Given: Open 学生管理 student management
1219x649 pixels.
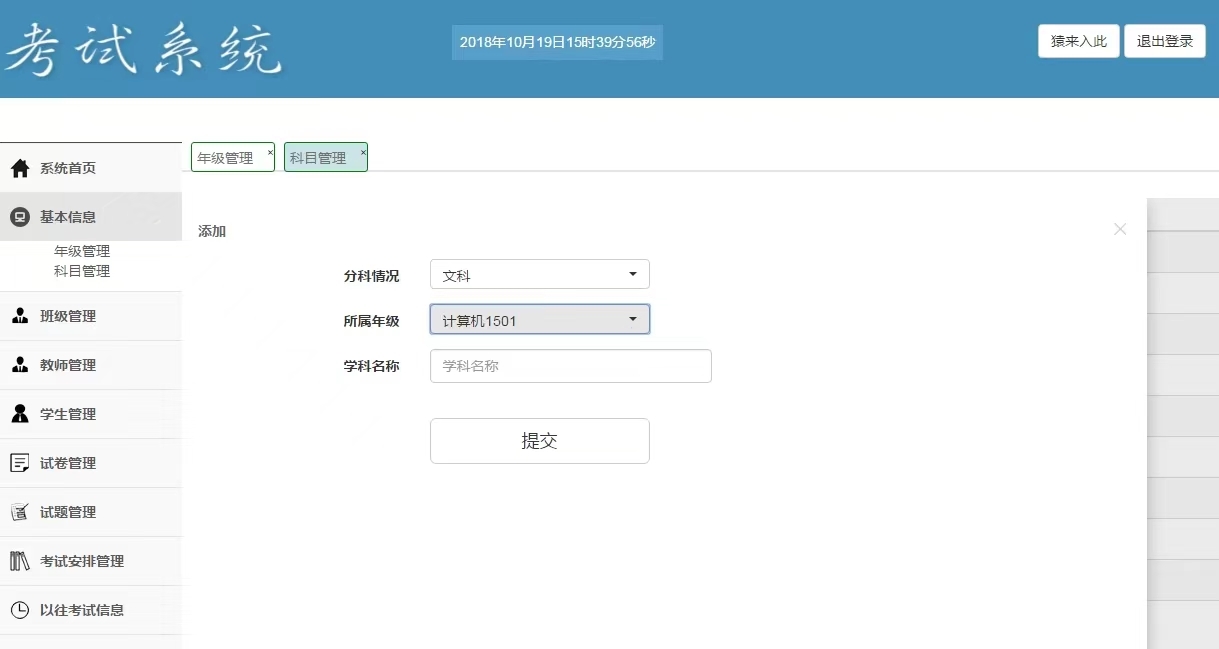Looking at the screenshot, I should pos(22,413).
